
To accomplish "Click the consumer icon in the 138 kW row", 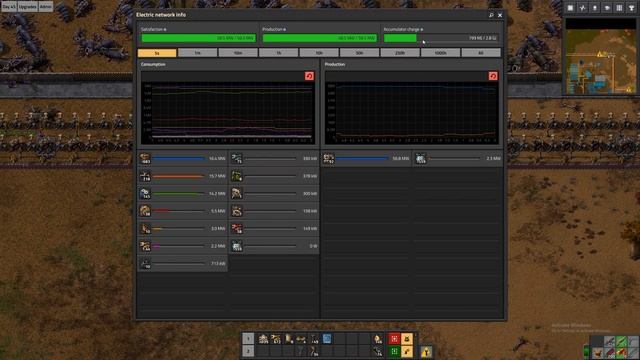I will [x=237, y=211].
